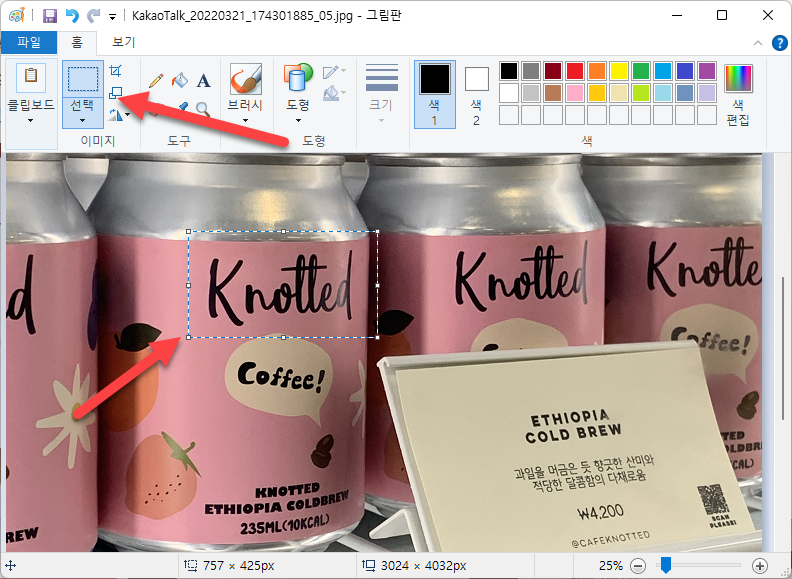Screen dimensions: 792x579
Task: Click the 크기 line thickness button
Action: point(382,94)
